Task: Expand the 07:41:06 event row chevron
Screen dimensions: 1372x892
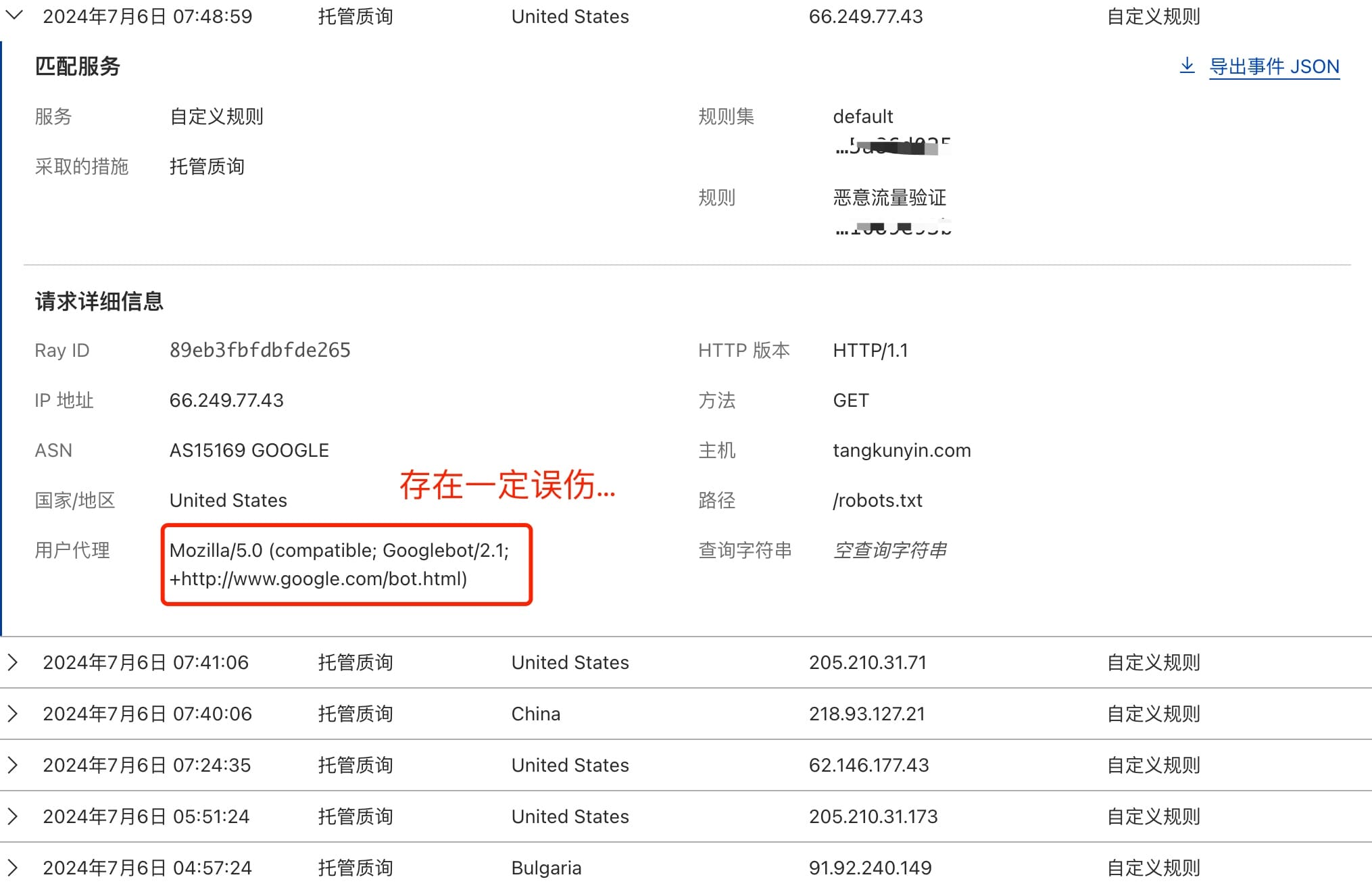Action: tap(13, 662)
